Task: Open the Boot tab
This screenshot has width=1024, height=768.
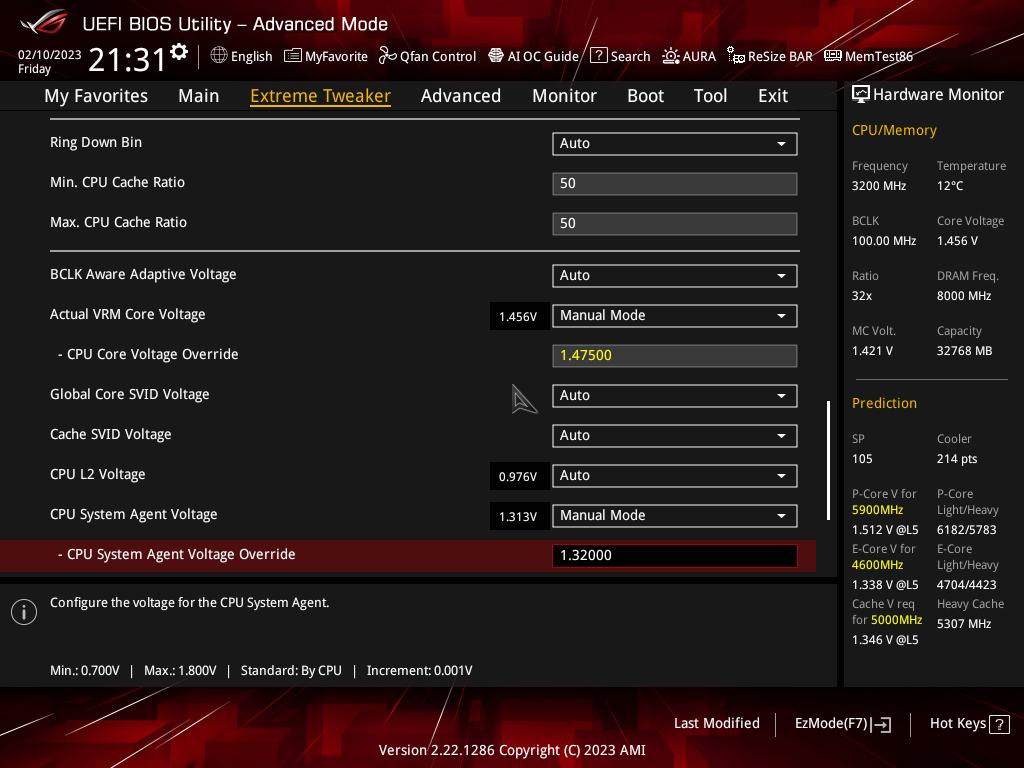Action: point(645,96)
